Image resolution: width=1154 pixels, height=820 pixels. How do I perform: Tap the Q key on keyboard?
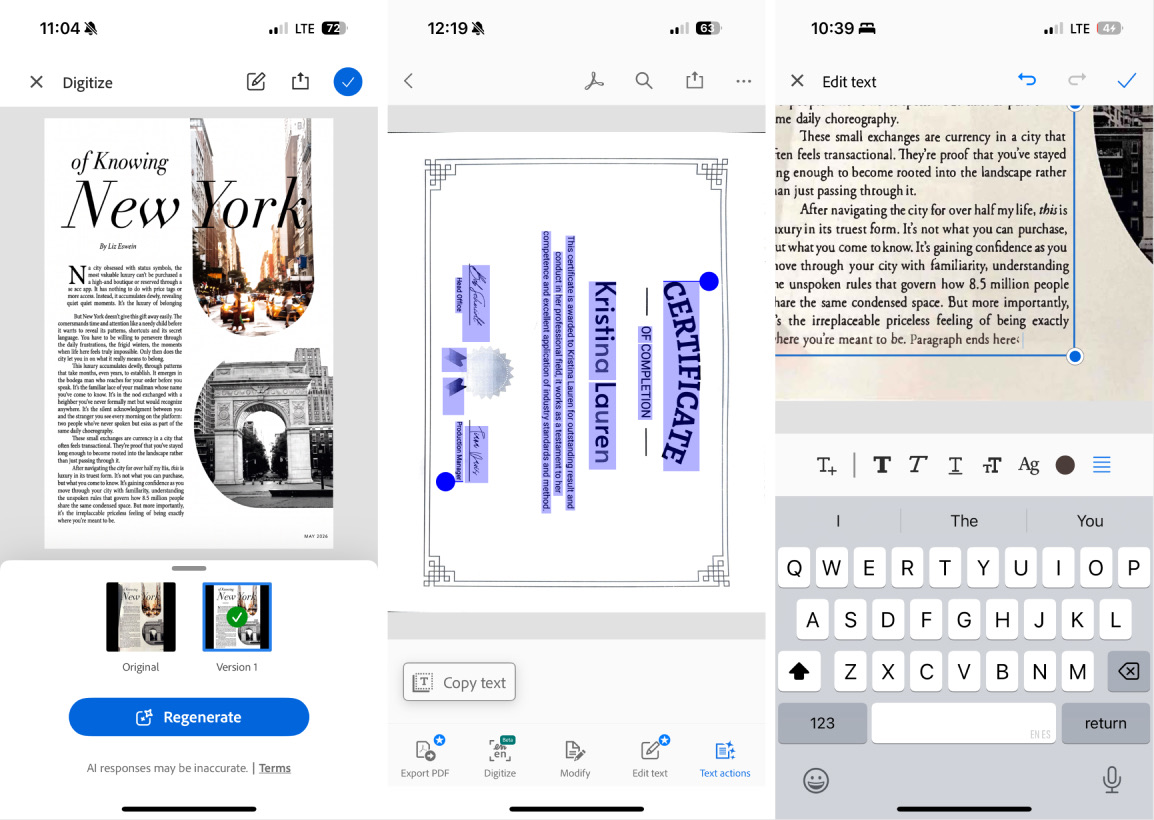click(794, 568)
